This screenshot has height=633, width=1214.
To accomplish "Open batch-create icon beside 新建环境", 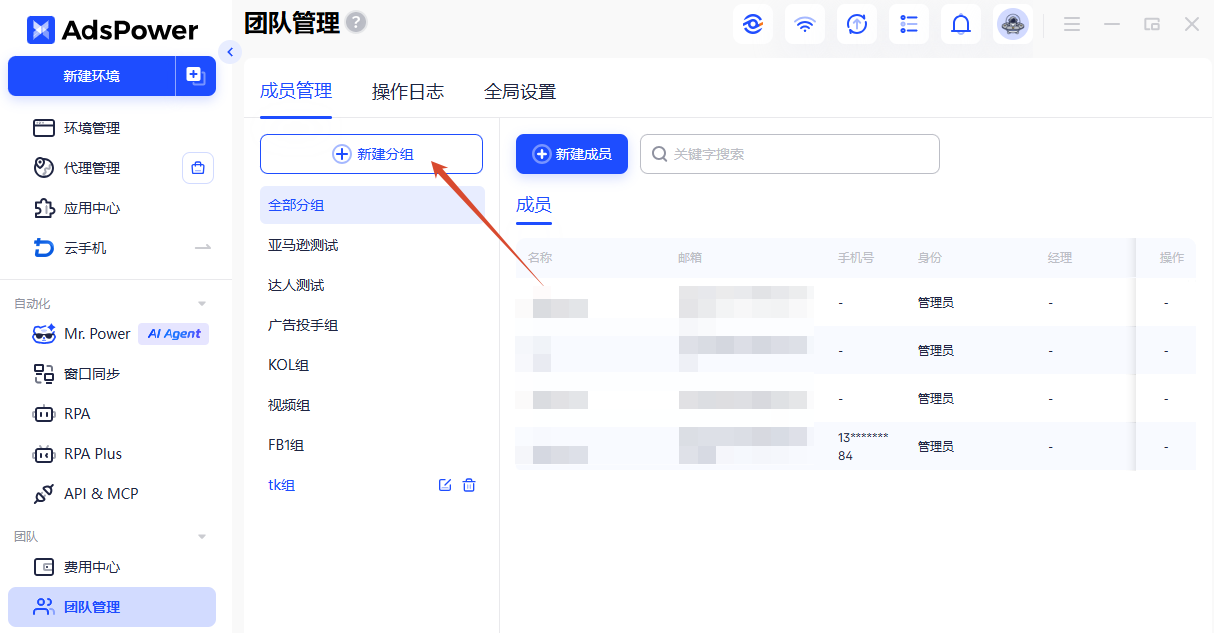I will pyautogui.click(x=196, y=76).
